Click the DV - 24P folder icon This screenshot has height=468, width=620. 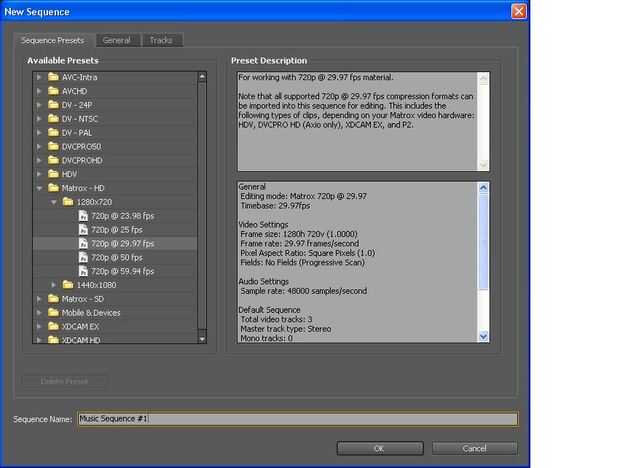(x=53, y=105)
